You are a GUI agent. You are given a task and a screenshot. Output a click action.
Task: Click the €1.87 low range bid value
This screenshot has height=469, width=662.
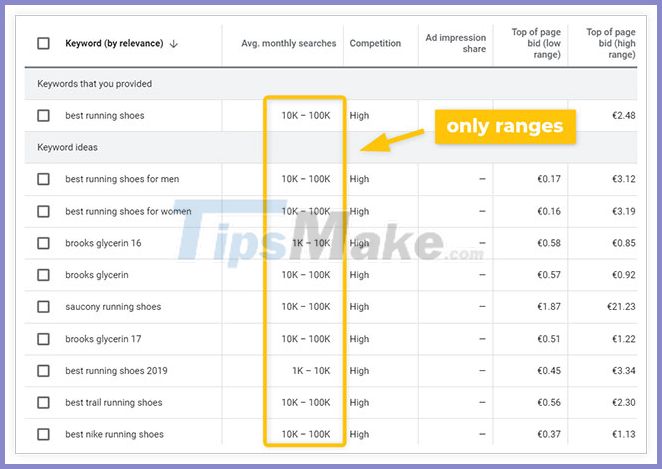point(549,306)
